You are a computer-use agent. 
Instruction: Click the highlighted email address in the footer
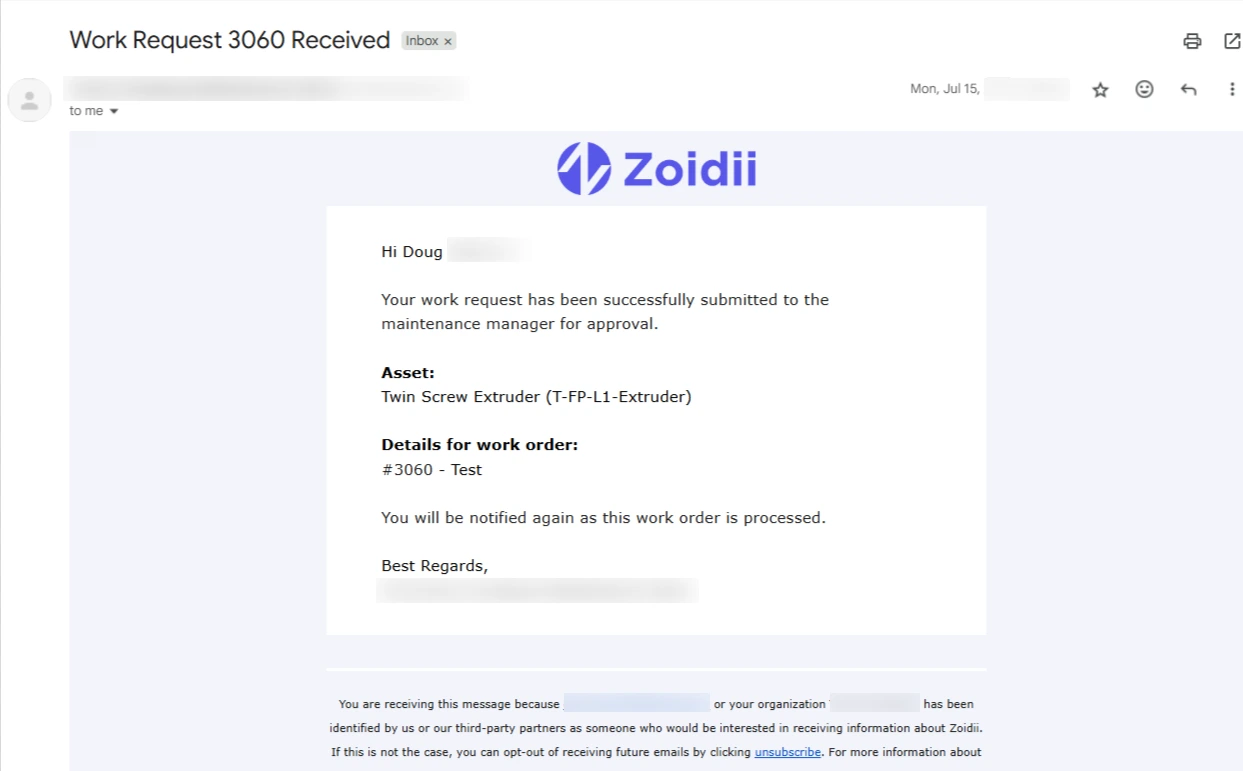point(636,703)
